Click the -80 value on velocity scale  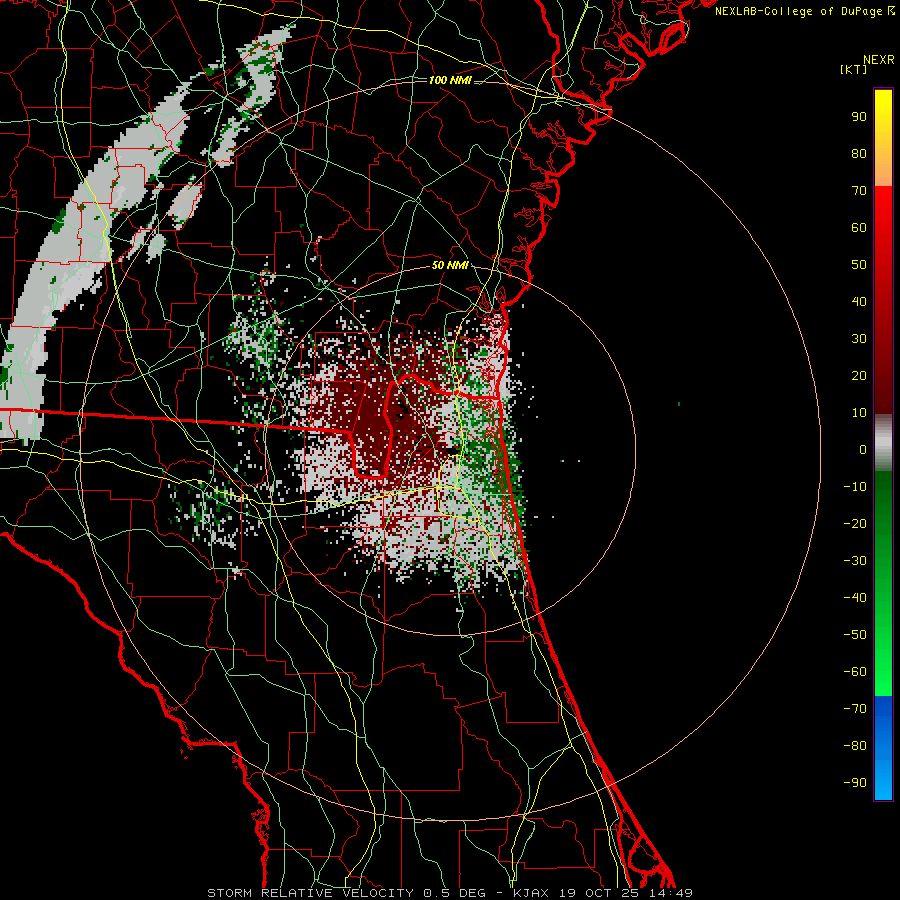click(855, 746)
